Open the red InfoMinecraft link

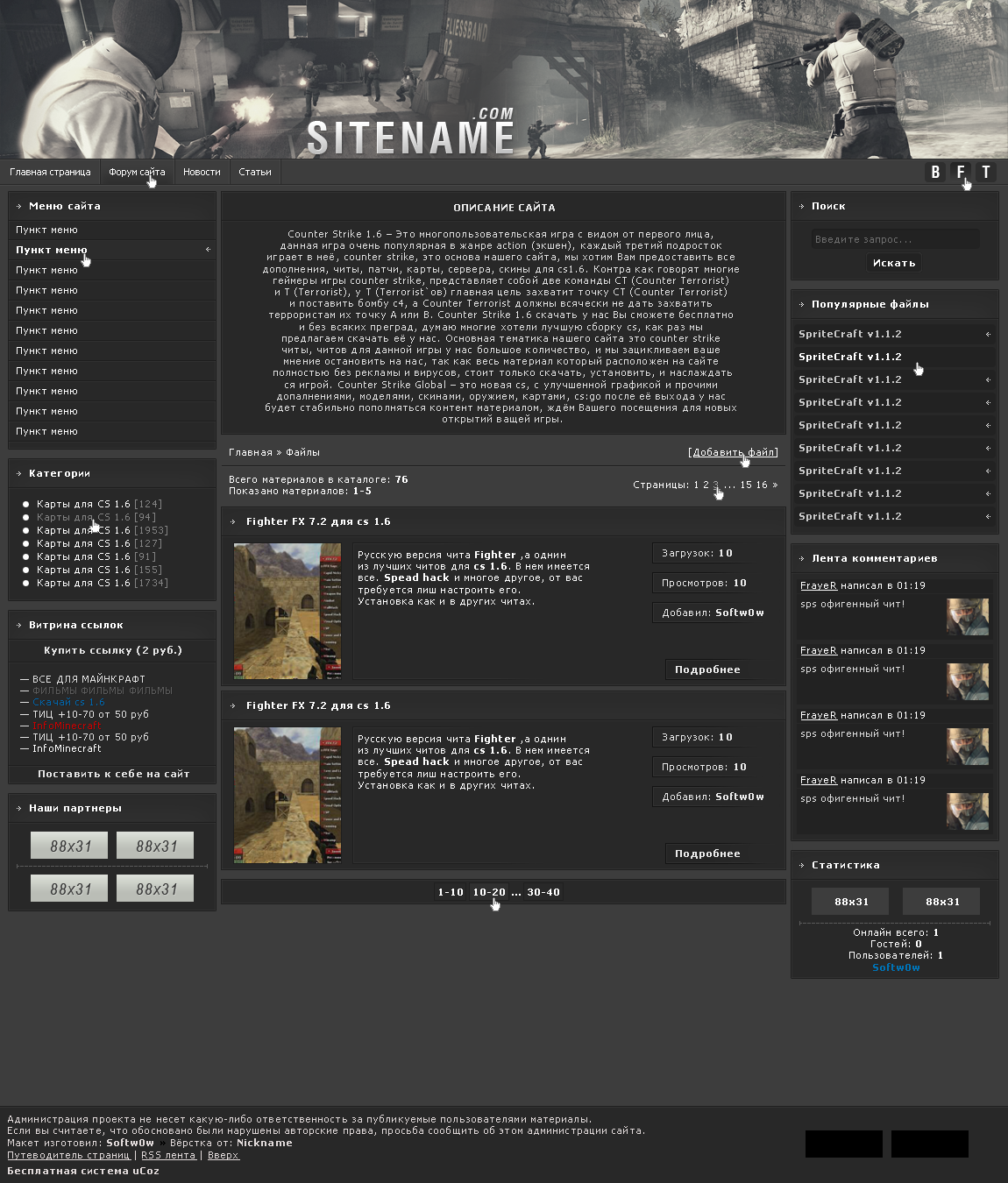click(x=67, y=725)
